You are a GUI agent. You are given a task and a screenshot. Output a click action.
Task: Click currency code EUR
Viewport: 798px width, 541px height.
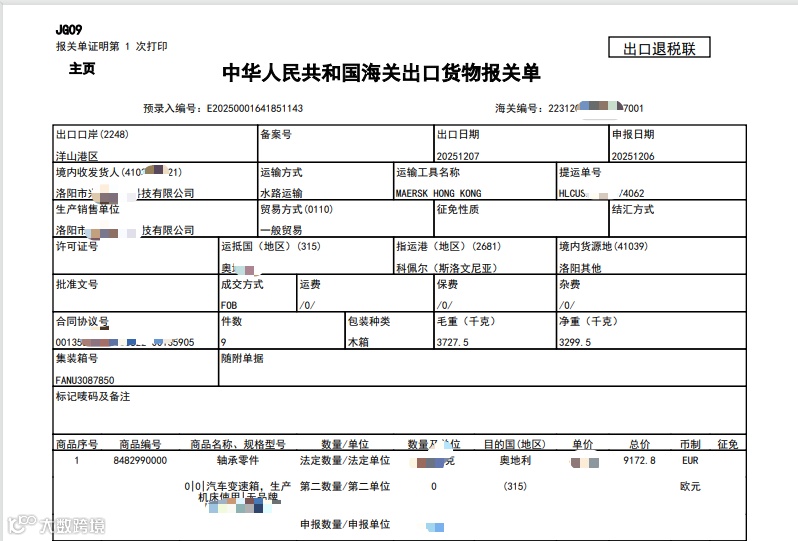690,461
